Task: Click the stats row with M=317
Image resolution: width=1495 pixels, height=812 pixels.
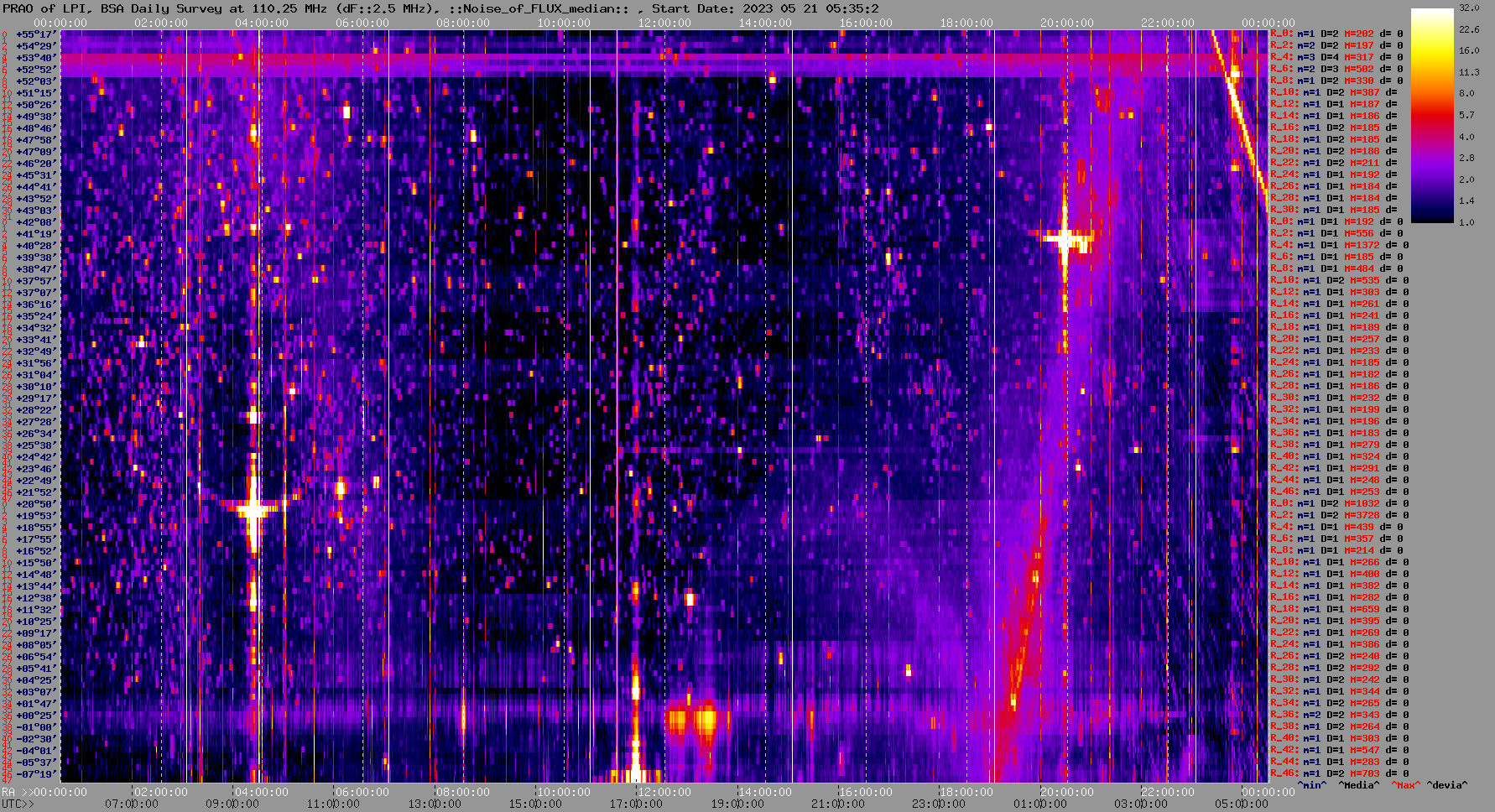Action: tap(1336, 57)
